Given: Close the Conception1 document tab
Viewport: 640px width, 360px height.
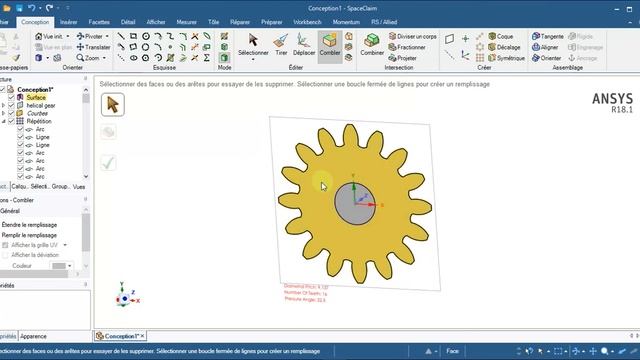Looking at the screenshot, I should [142, 336].
